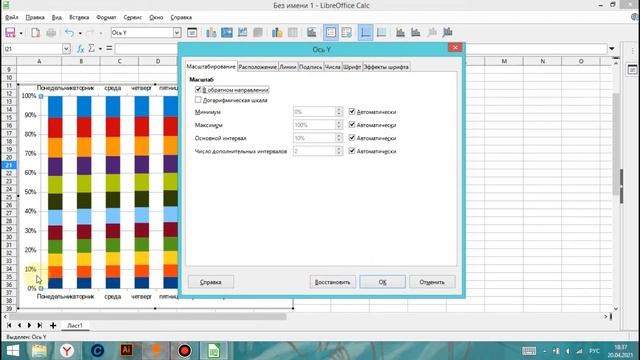Image resolution: width=640 pixels, height=360 pixels.
Task: Switch to the Подпись tab
Action: [x=311, y=67]
